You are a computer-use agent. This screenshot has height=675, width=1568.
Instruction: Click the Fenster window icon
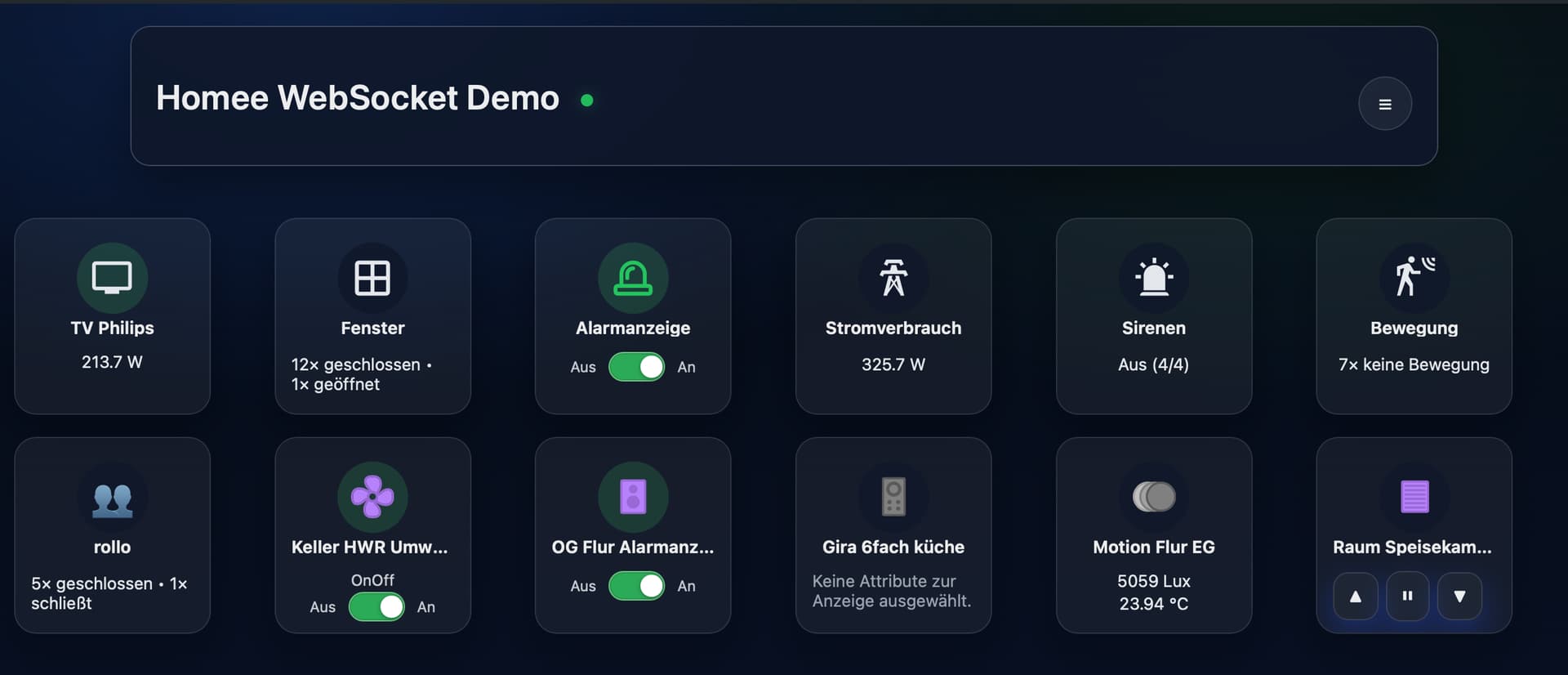point(372,278)
